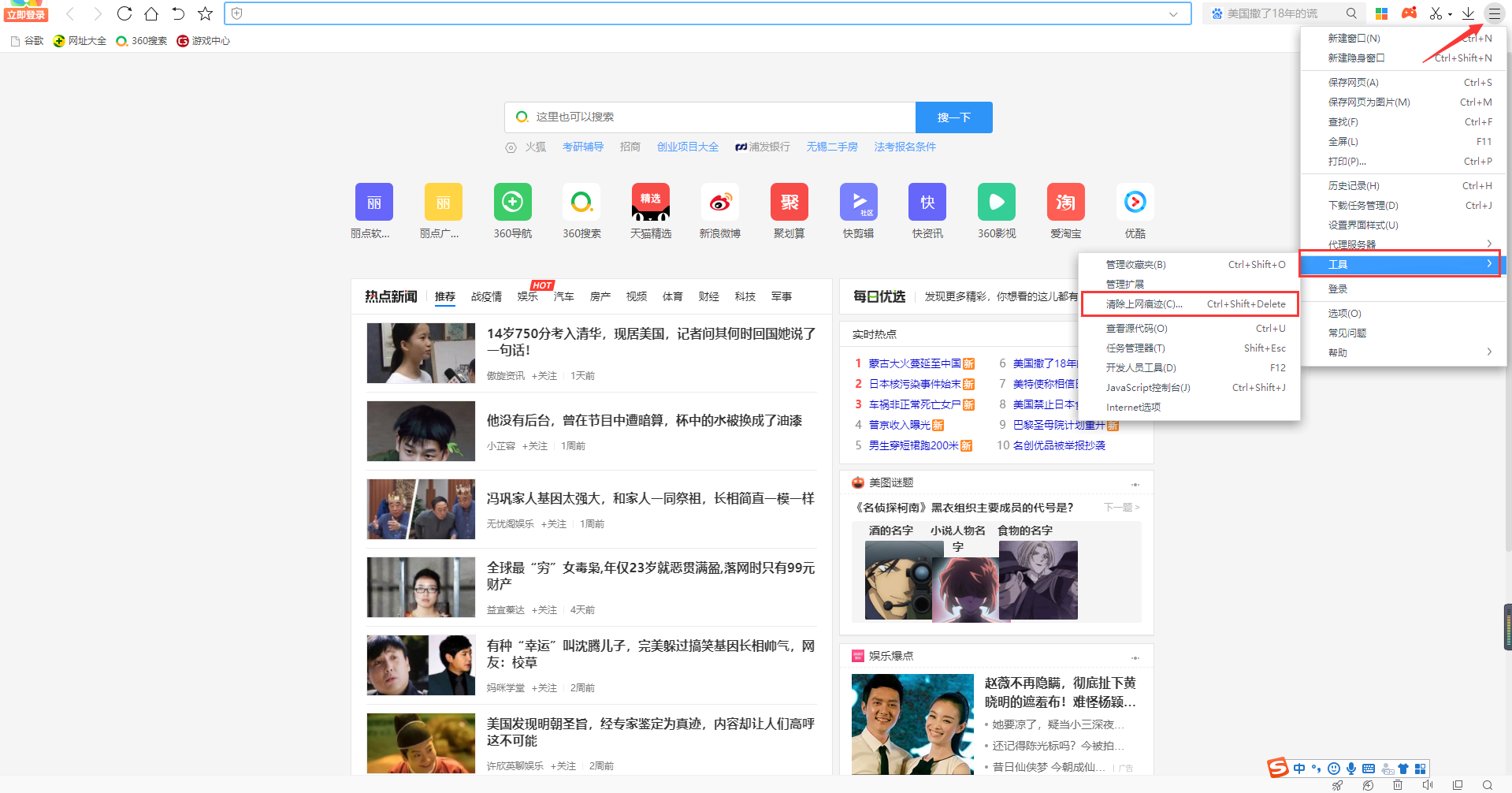
Task: Choose 历史记录(H) menu item
Action: tap(1404, 185)
